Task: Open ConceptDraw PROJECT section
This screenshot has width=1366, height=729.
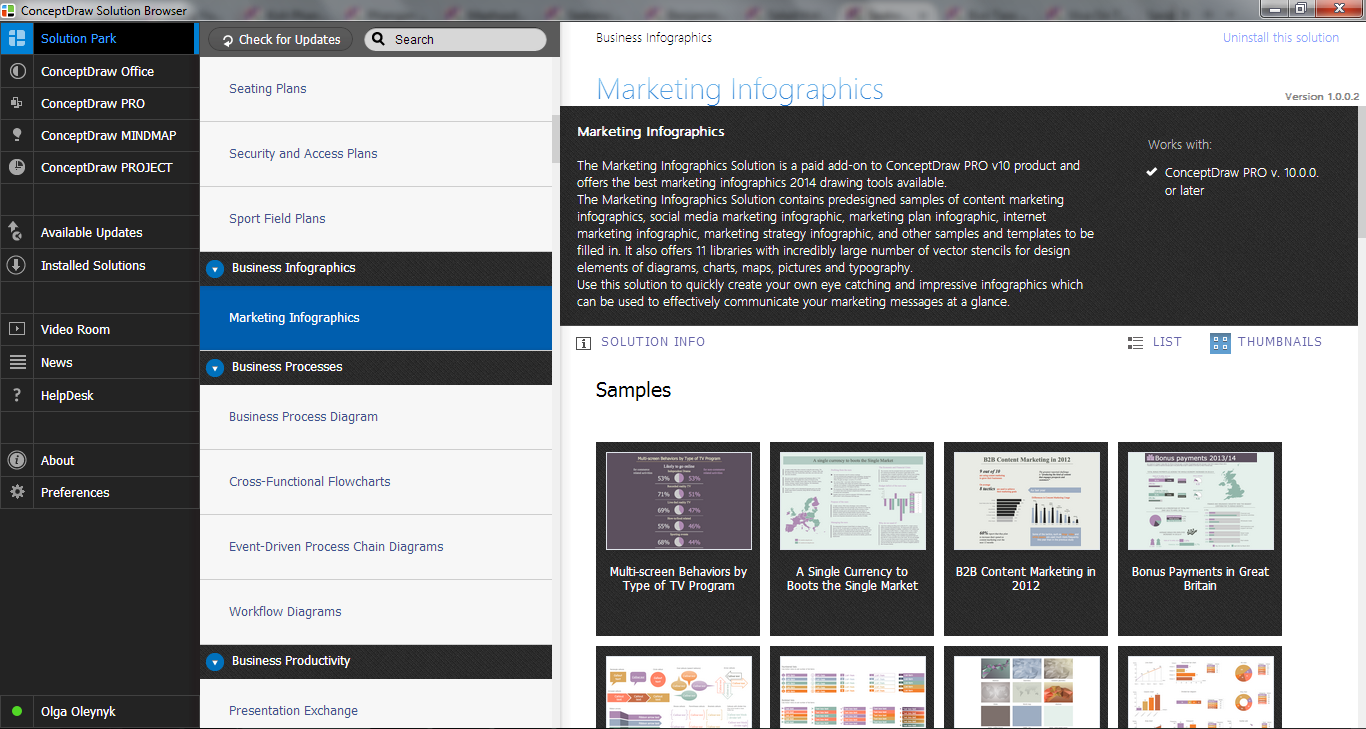Action: click(x=99, y=168)
